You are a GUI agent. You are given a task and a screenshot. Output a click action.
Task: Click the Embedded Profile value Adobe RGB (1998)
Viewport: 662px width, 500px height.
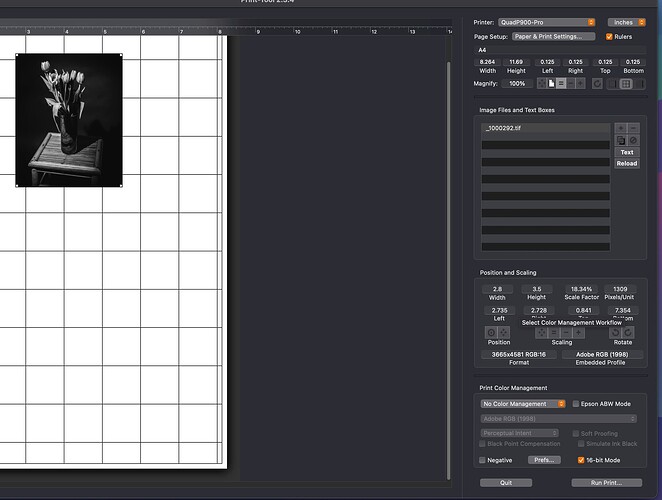pos(602,354)
